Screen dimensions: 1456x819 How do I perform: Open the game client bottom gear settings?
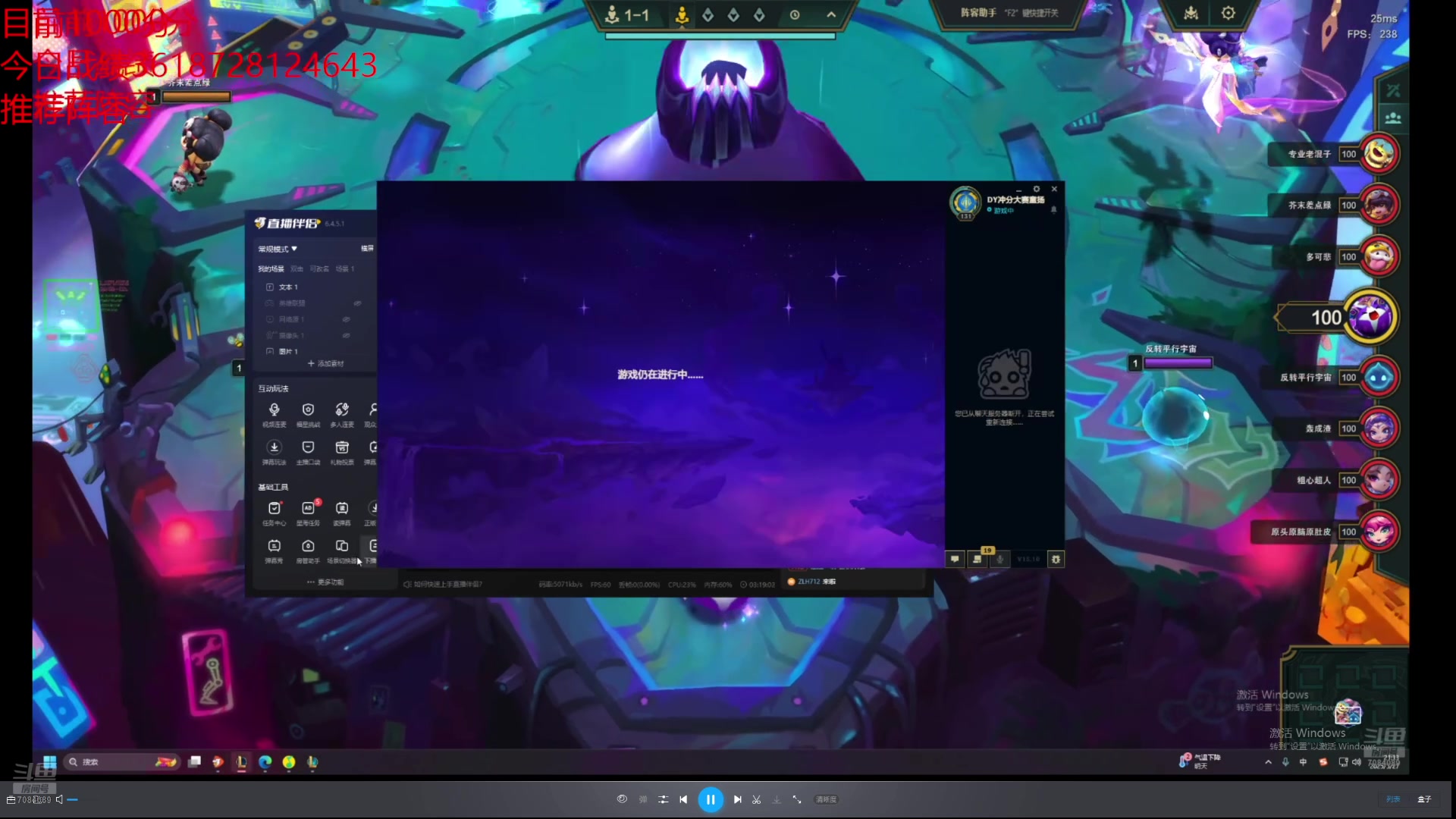click(x=1056, y=559)
